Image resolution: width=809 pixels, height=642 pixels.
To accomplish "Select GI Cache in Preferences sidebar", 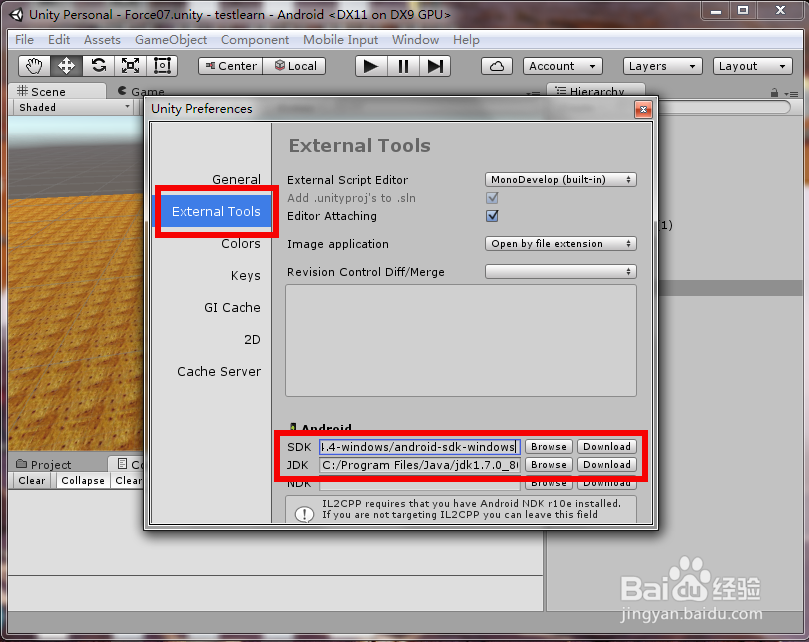I will [232, 307].
